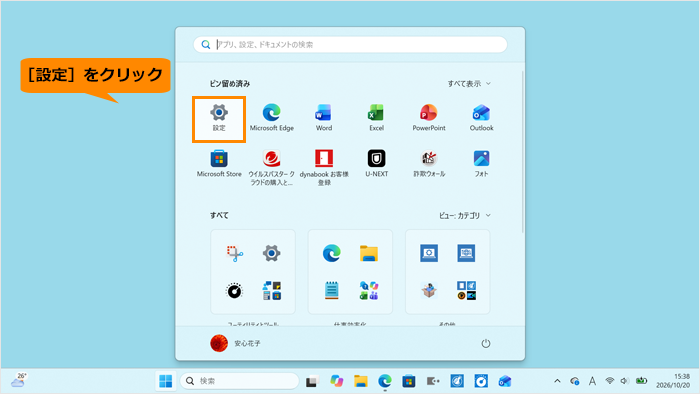Open Excel from pinned apps
700x394 pixels.
pyautogui.click(x=376, y=118)
